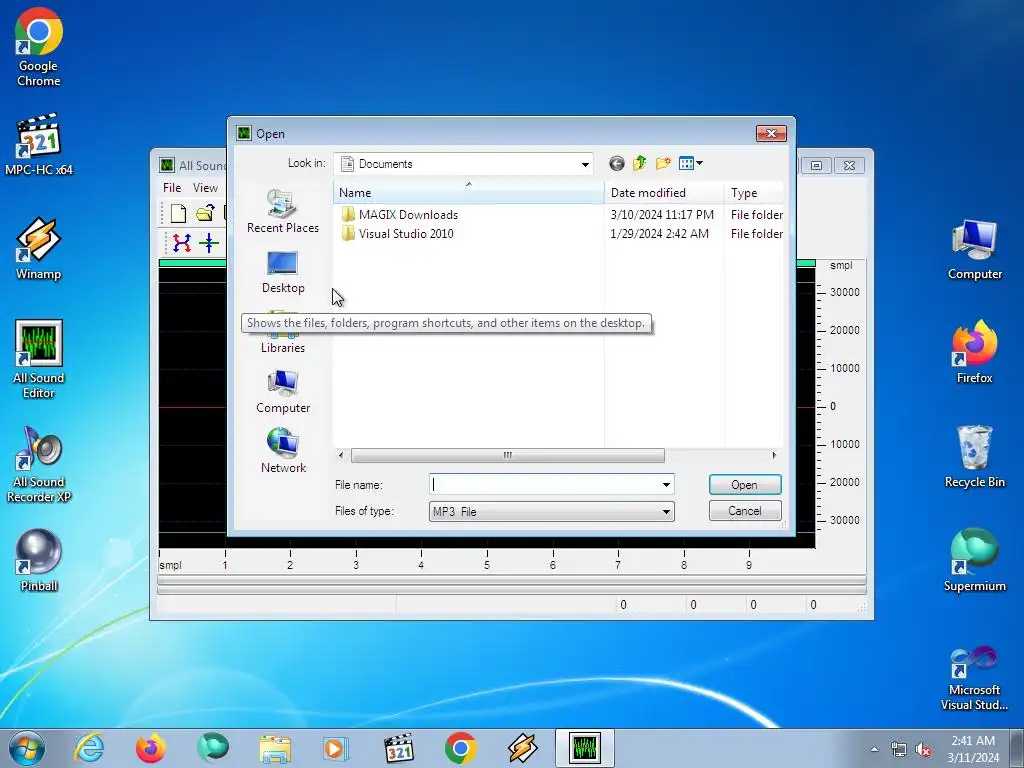Sort by the Name column header

(x=469, y=193)
